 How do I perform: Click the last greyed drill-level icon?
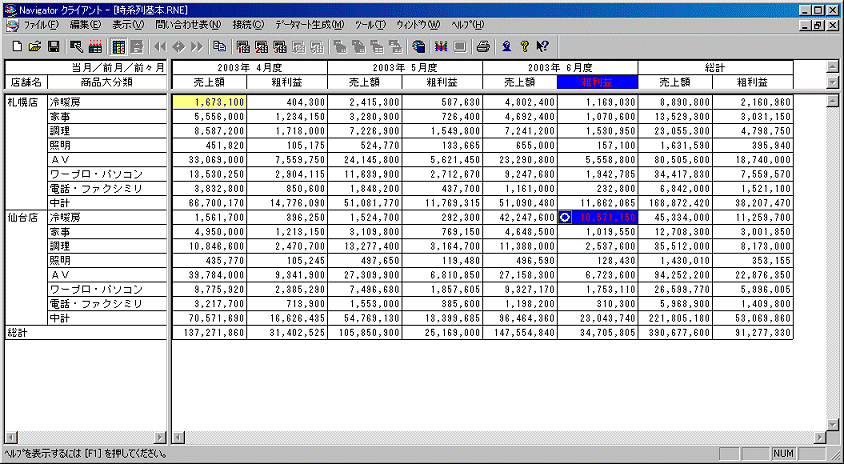(x=396, y=47)
